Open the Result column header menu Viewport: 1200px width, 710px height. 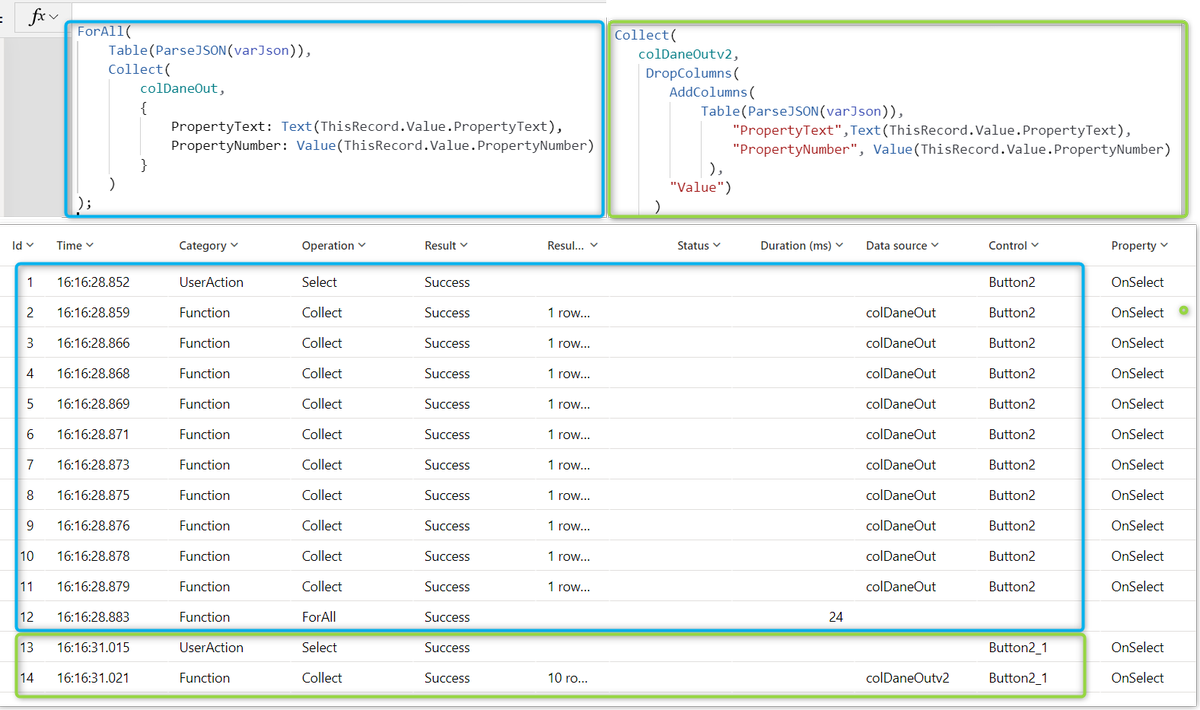coord(446,245)
